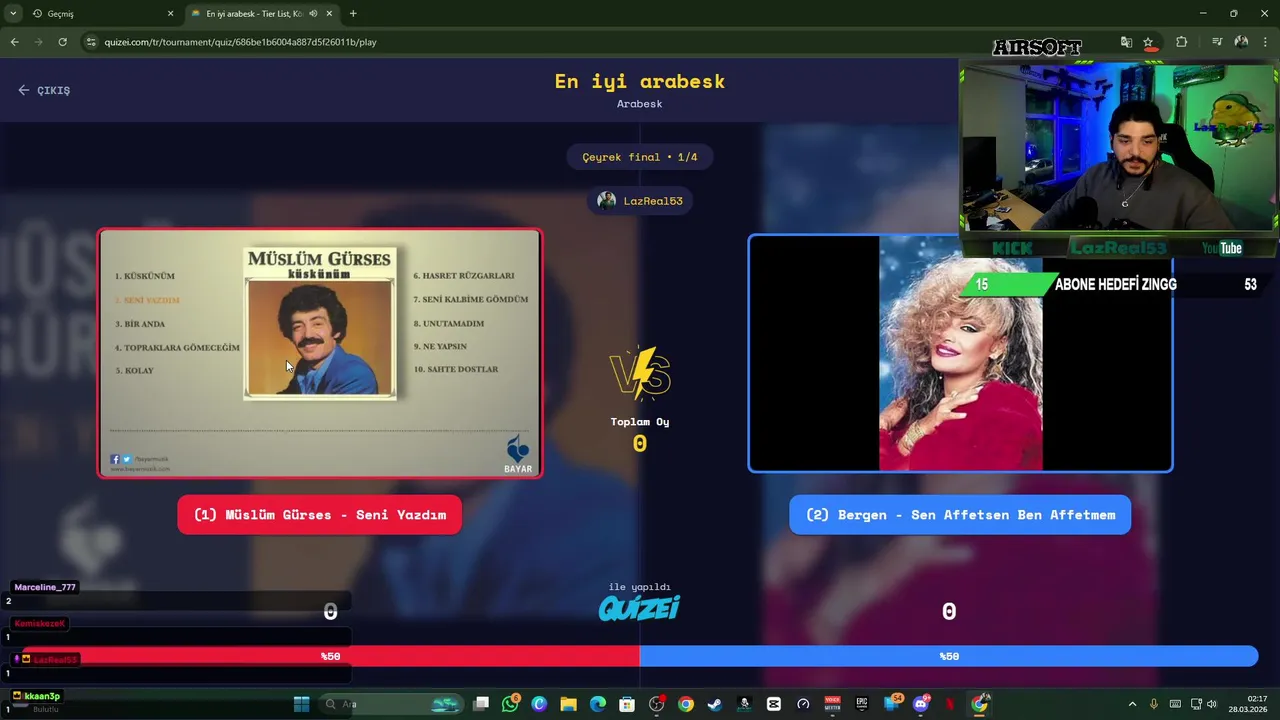Viewport: 1280px width, 720px height.
Task: Open File Explorer from the taskbar
Action: point(568,704)
